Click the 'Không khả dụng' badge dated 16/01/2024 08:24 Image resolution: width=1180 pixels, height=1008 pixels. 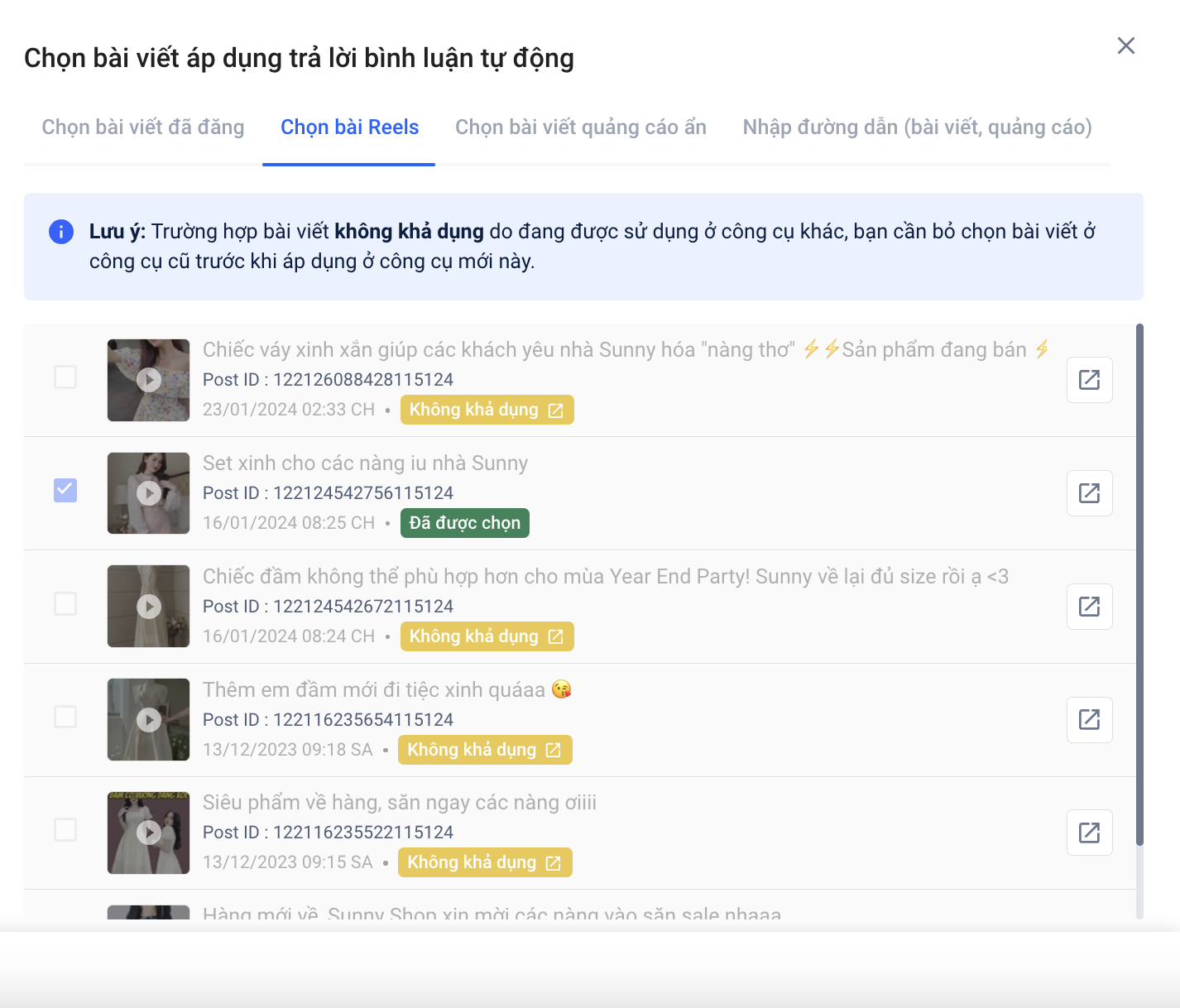click(487, 636)
